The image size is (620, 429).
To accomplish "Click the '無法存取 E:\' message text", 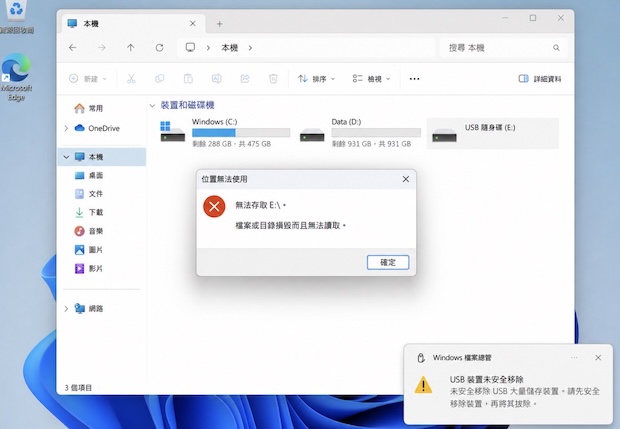I will [261, 205].
